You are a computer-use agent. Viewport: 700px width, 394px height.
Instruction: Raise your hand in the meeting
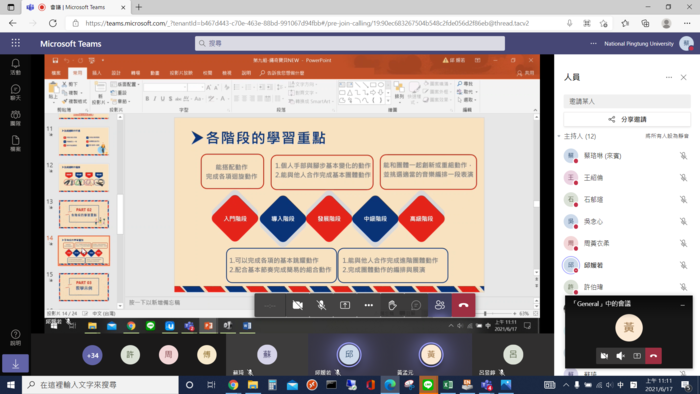(x=392, y=305)
